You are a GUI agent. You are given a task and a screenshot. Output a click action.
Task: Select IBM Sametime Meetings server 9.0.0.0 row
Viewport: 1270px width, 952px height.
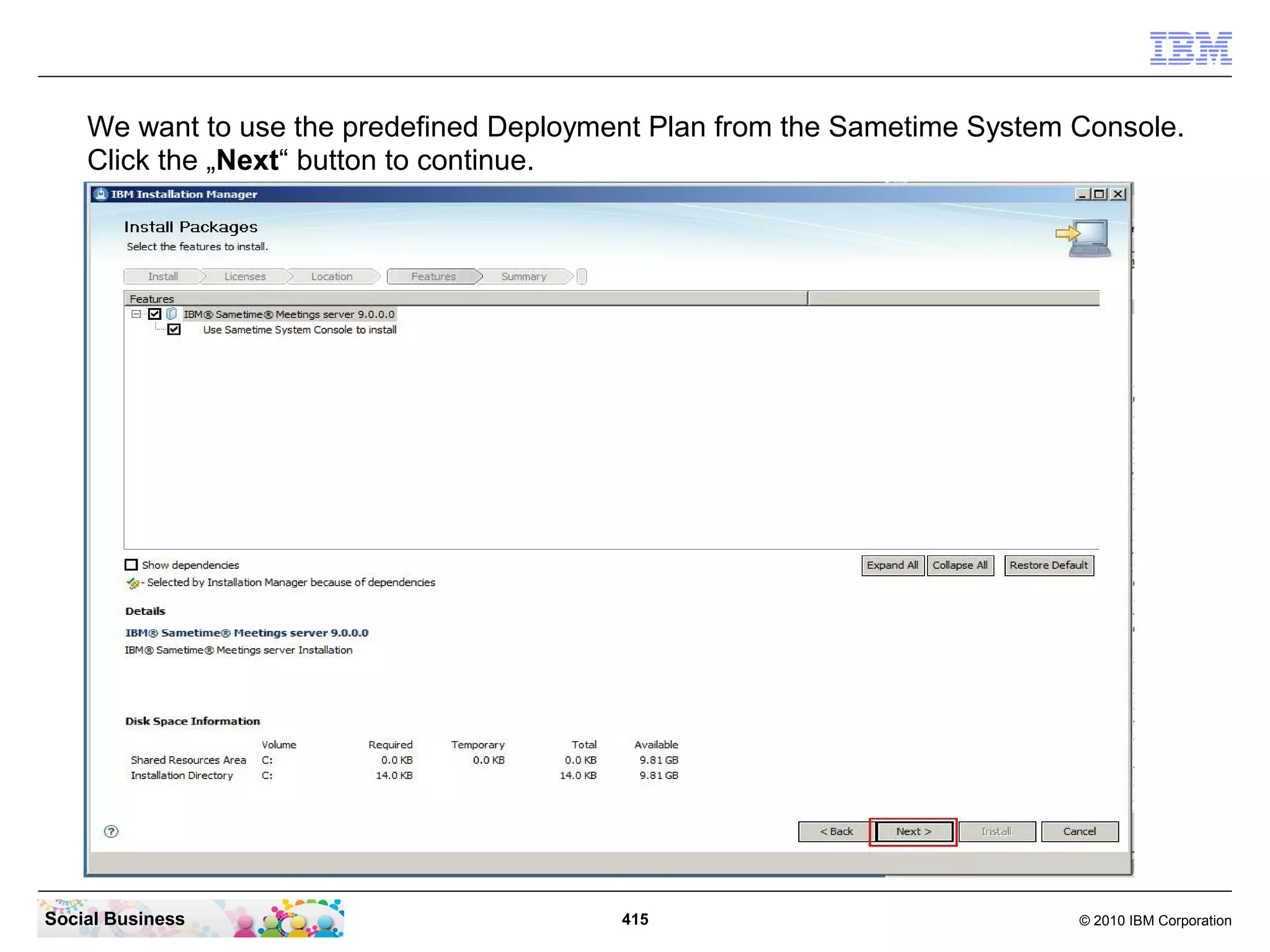coord(289,314)
